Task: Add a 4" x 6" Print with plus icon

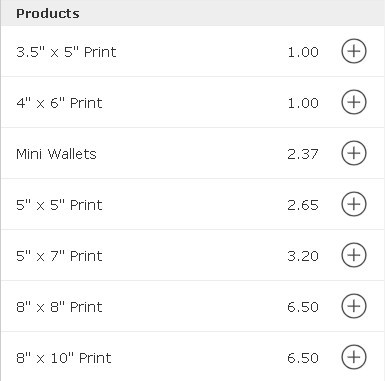Action: click(354, 102)
